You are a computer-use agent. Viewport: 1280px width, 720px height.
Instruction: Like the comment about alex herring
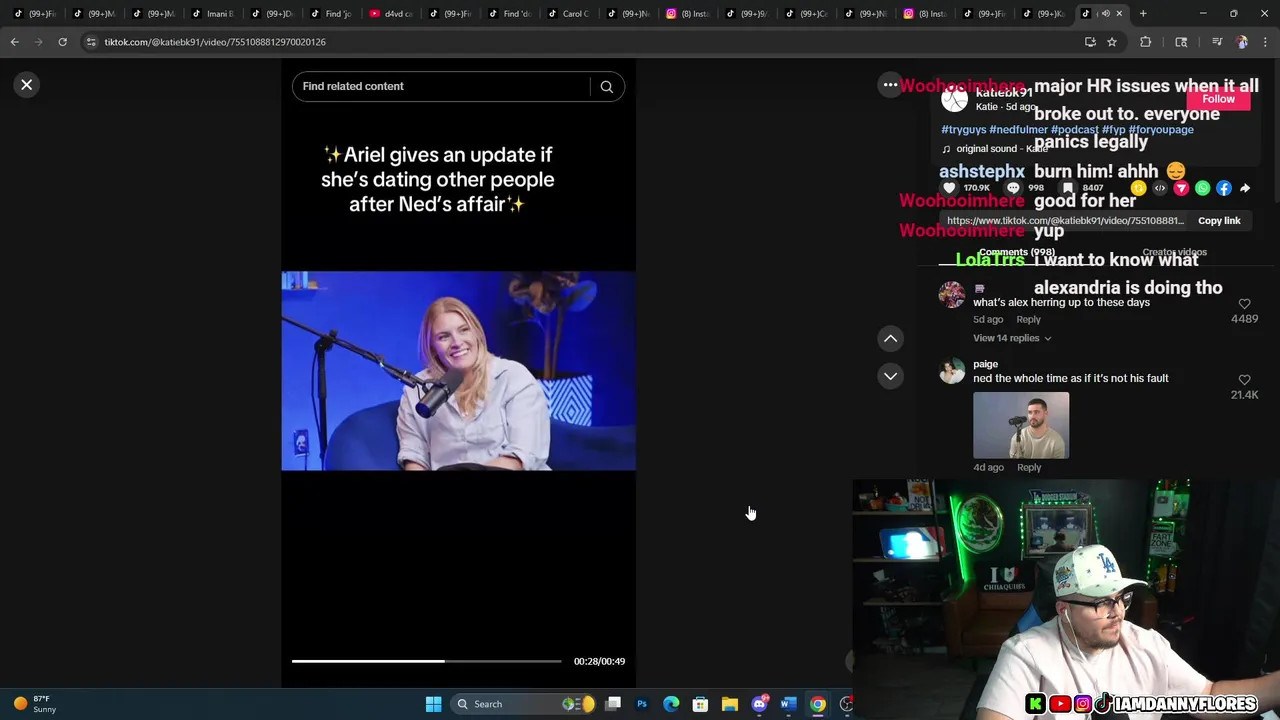point(1244,304)
